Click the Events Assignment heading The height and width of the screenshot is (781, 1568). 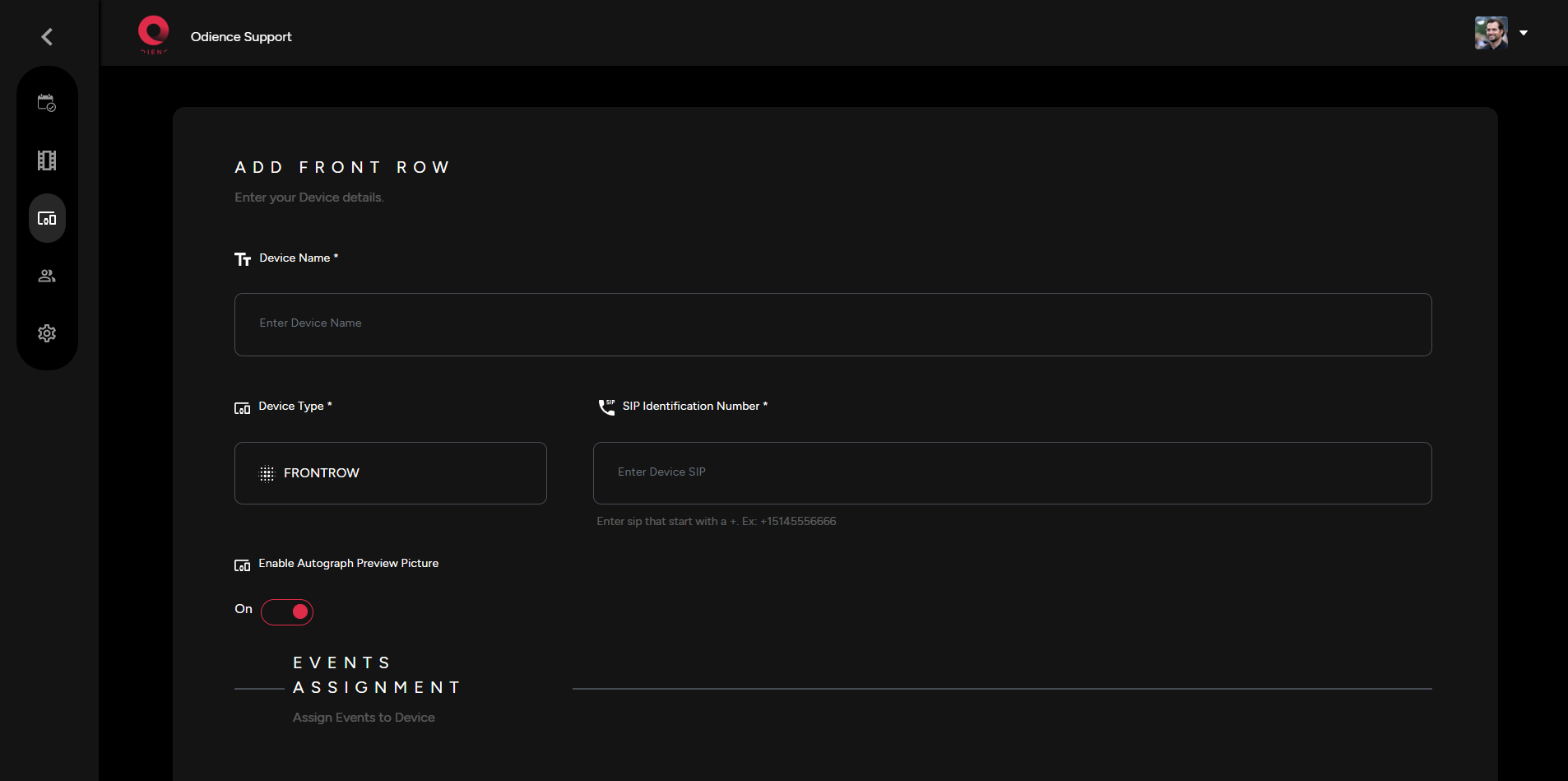[377, 675]
